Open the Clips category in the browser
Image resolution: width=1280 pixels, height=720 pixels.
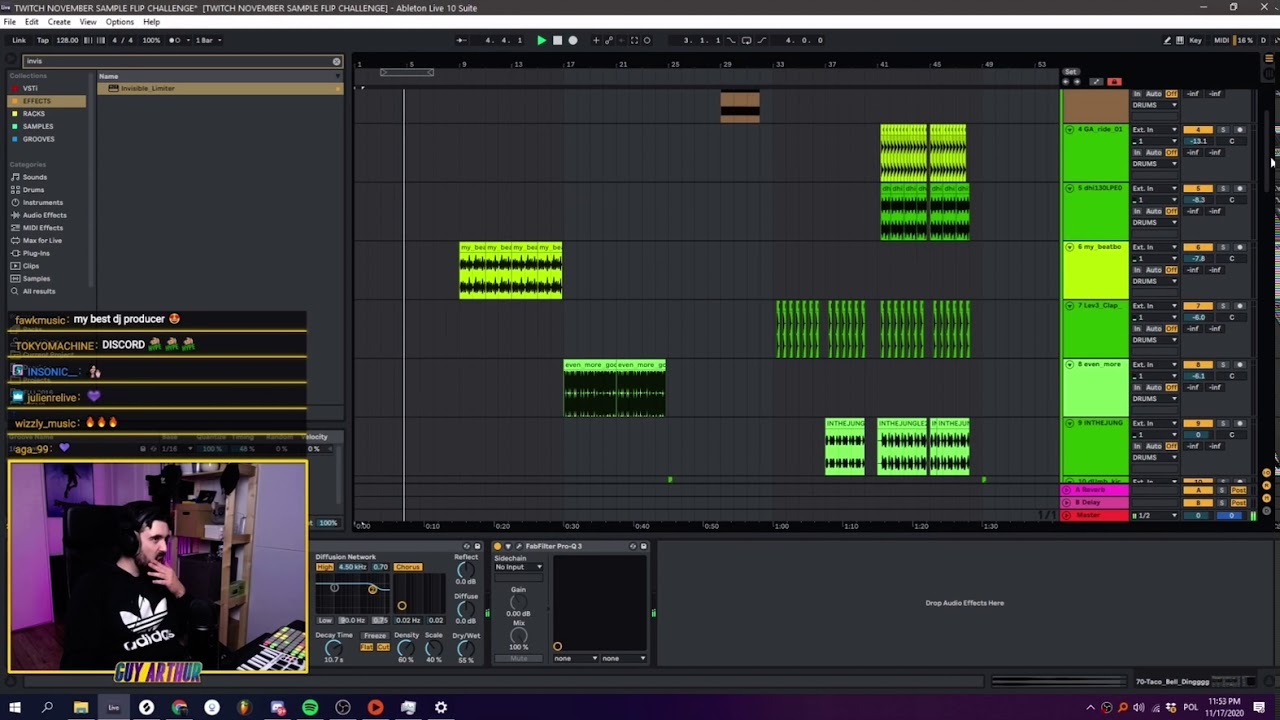[x=31, y=266]
